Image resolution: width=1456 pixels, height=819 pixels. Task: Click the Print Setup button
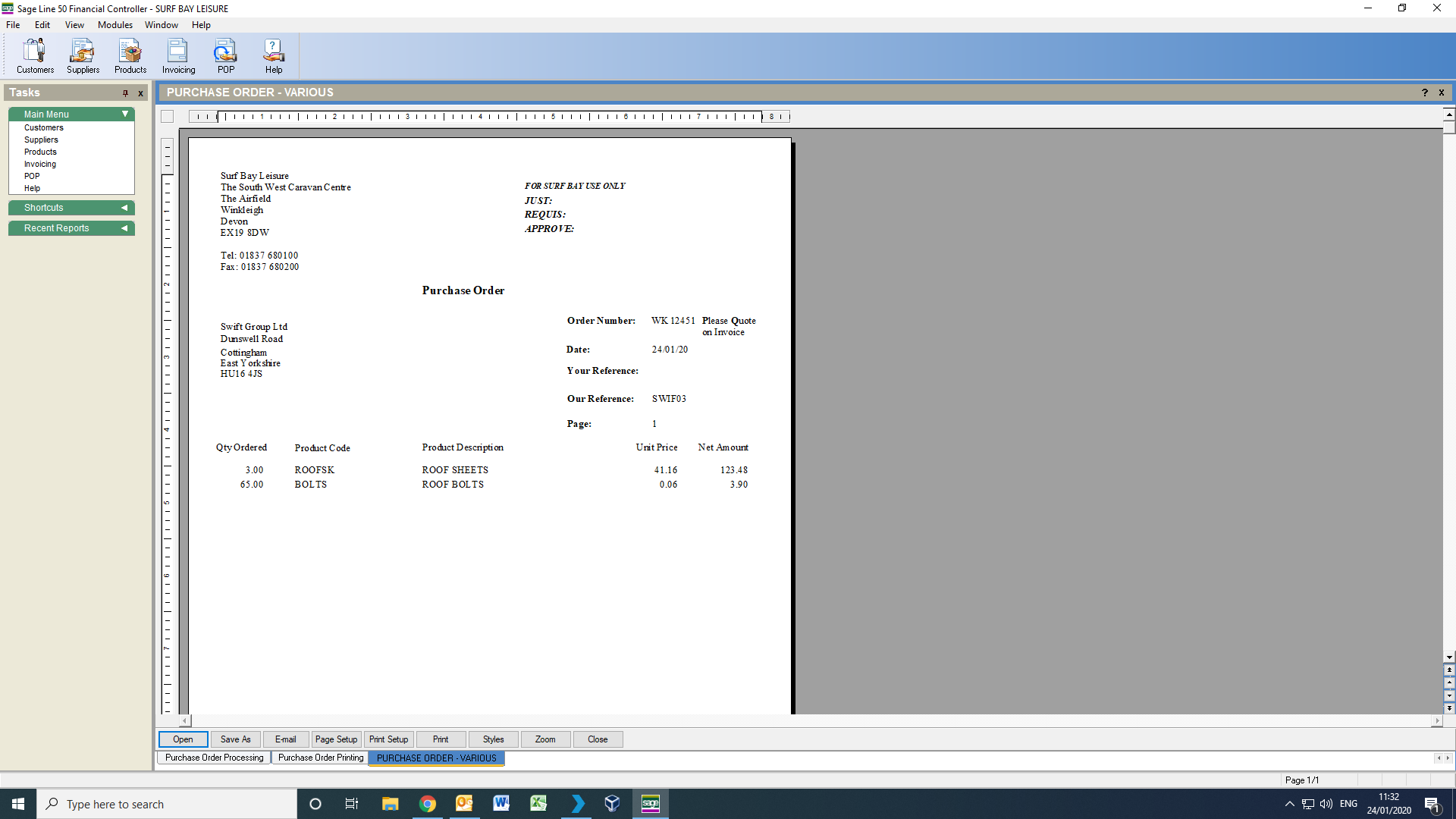point(388,739)
